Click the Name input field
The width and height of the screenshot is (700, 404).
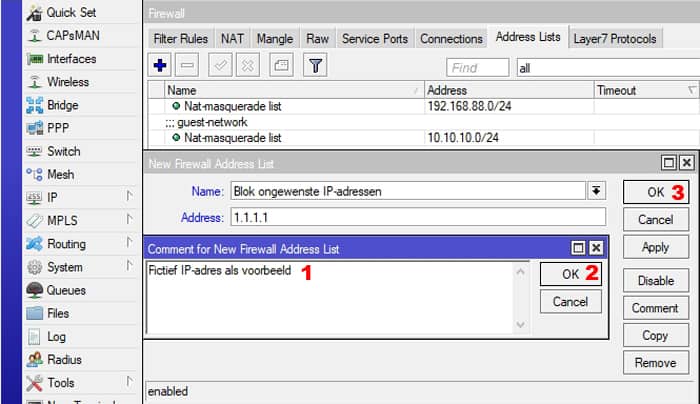click(408, 191)
